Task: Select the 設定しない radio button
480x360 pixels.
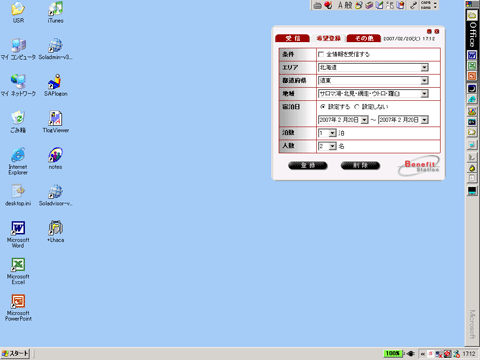Action: 357,107
